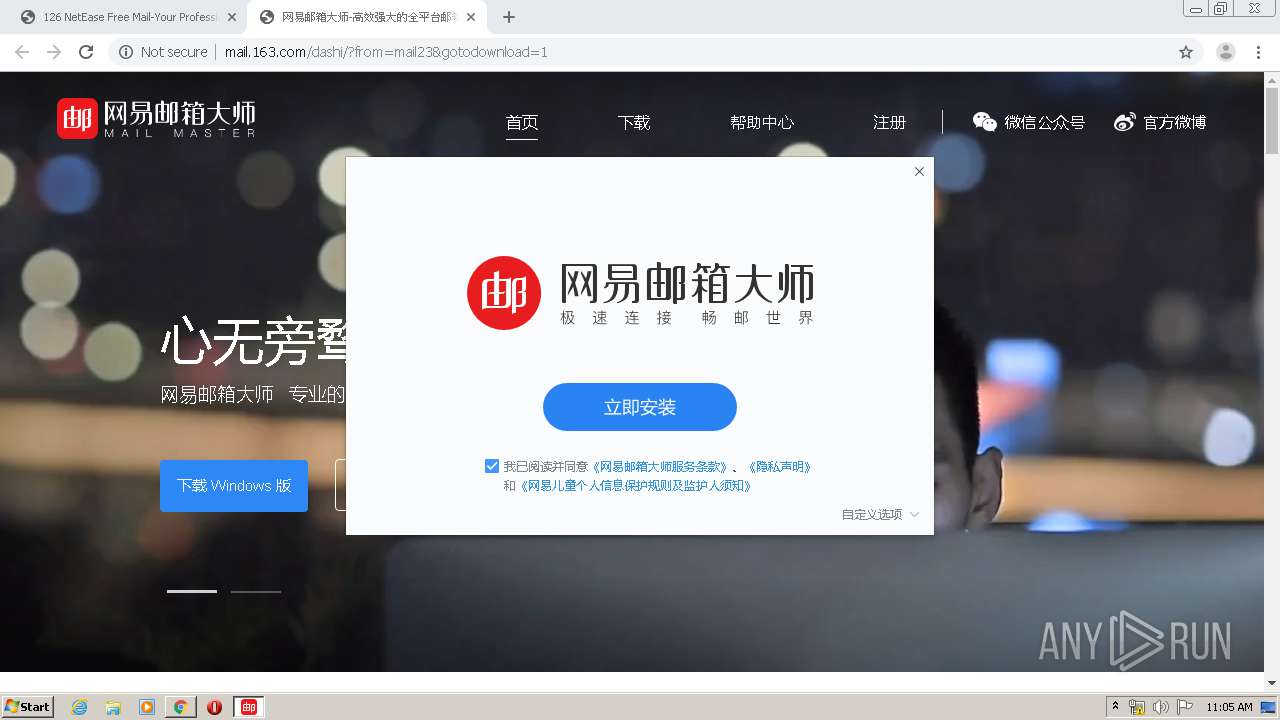Click the 官方微博 text link
Viewport: 1280px width, 720px height.
point(1175,122)
